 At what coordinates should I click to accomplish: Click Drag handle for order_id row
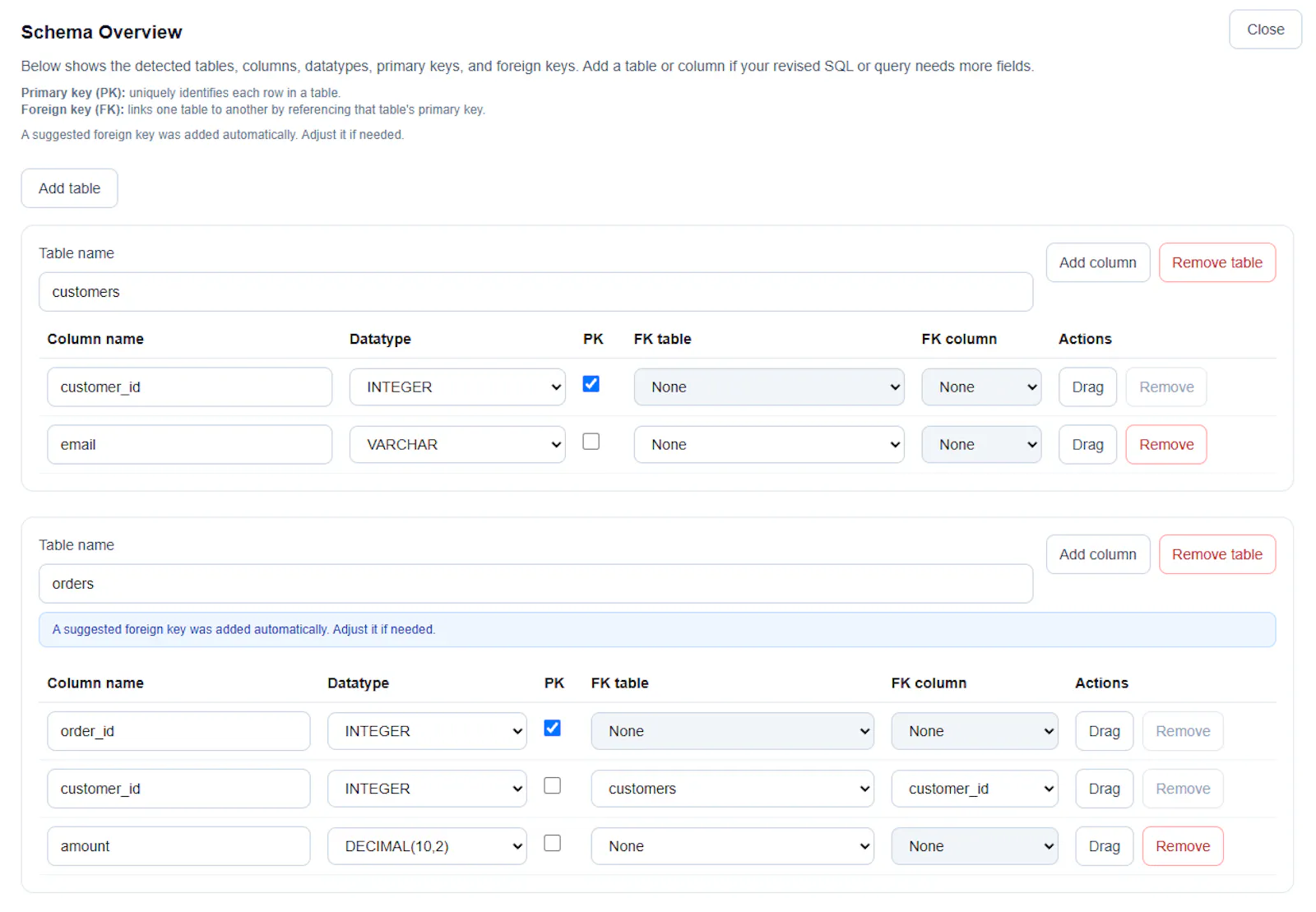pos(1104,731)
